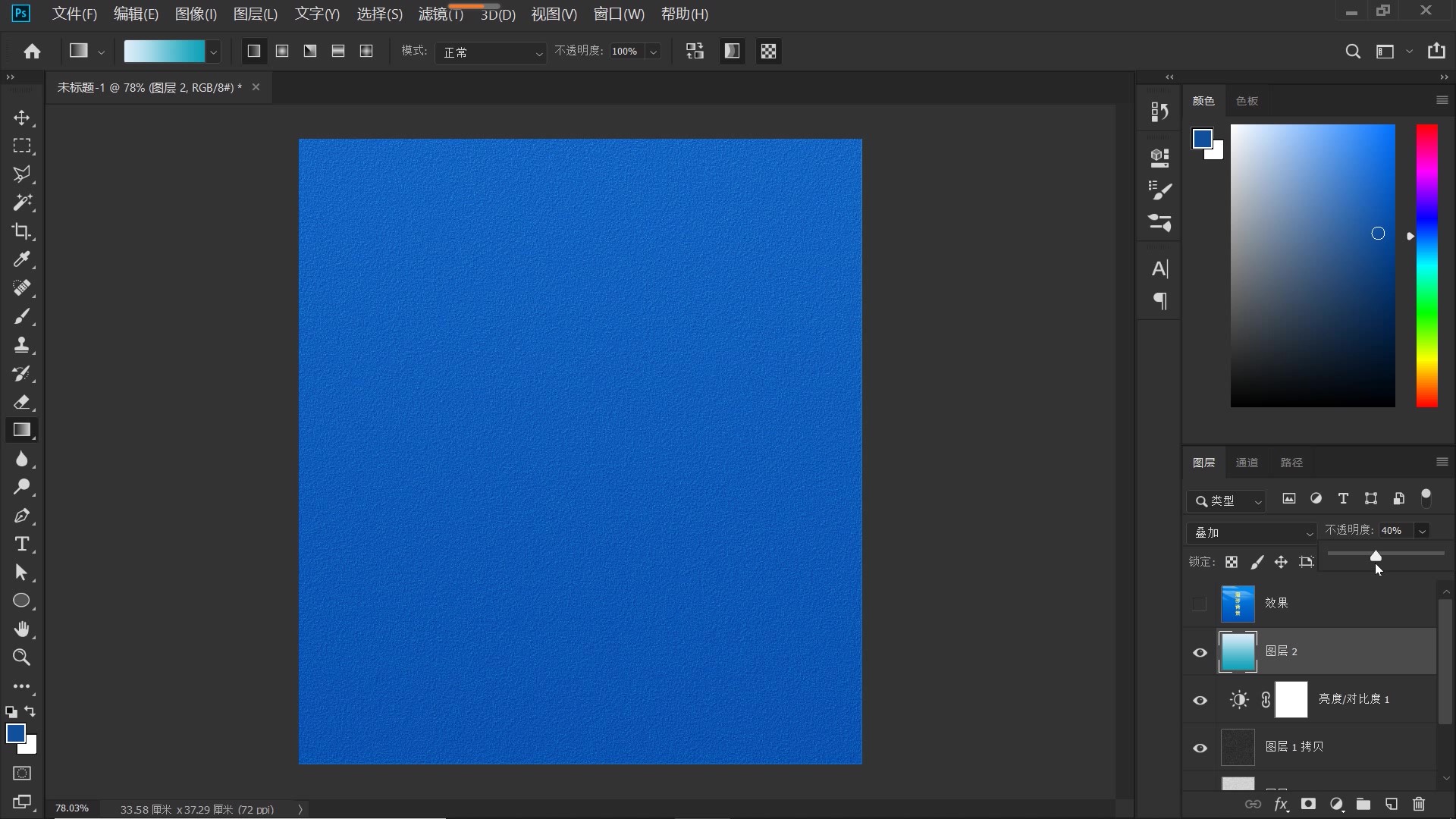Image resolution: width=1456 pixels, height=819 pixels.
Task: Show the 效果 layer
Action: [x=1200, y=604]
